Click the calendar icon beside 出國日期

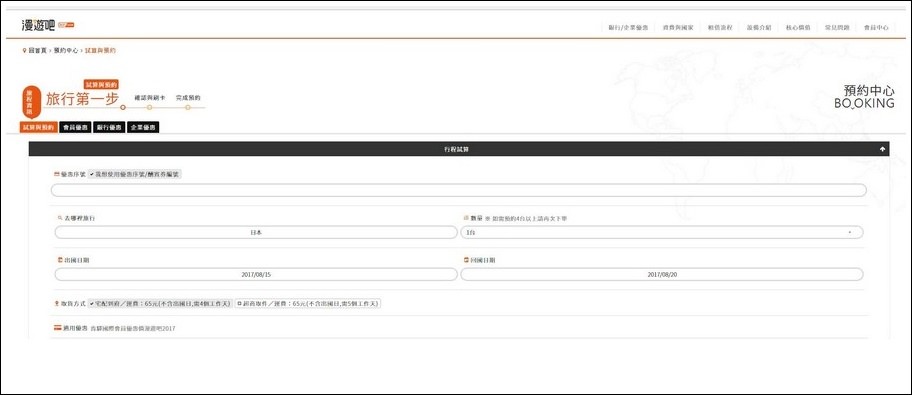point(59,260)
